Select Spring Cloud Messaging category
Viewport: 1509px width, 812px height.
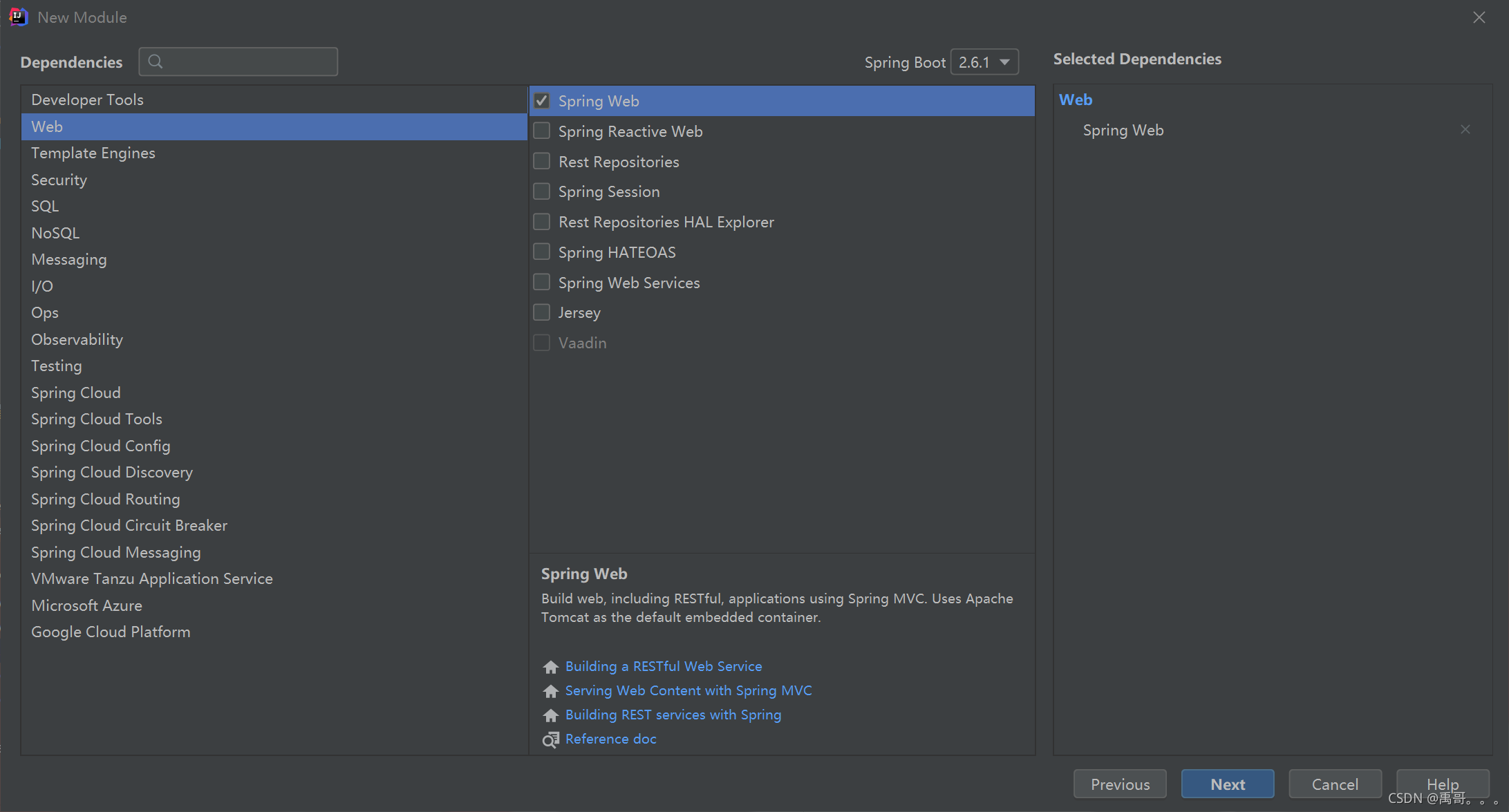[274, 552]
